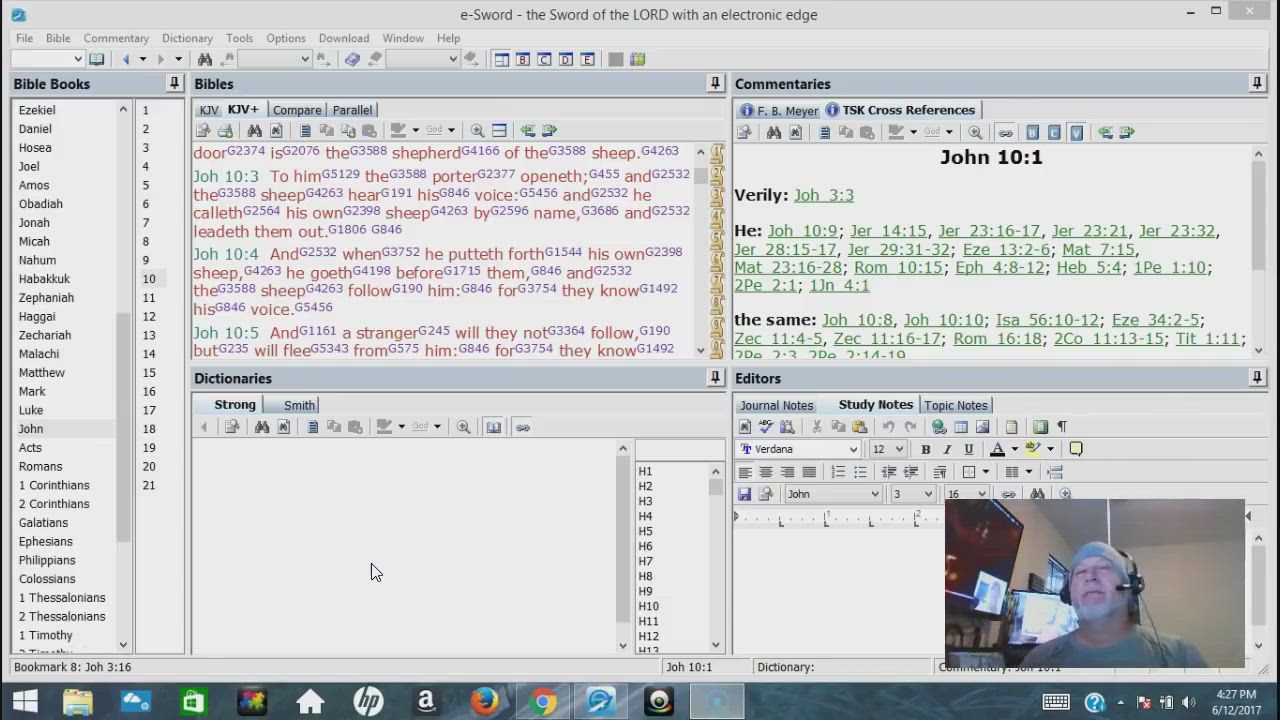Viewport: 1280px width, 720px height.
Task: Open the font size 12 dropdown
Action: click(899, 450)
